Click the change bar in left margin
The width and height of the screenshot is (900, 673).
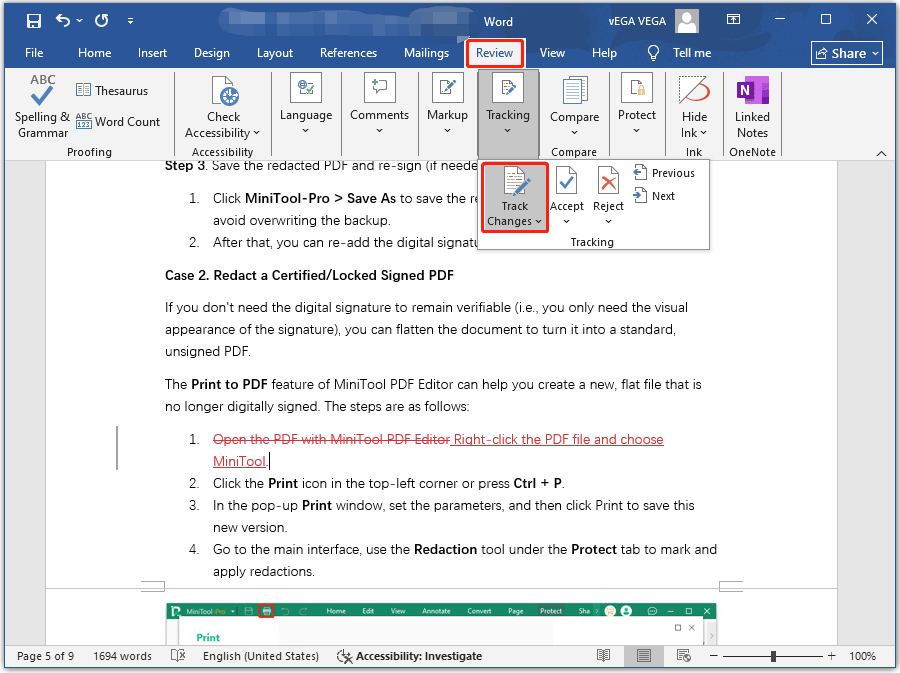pyautogui.click(x=117, y=448)
